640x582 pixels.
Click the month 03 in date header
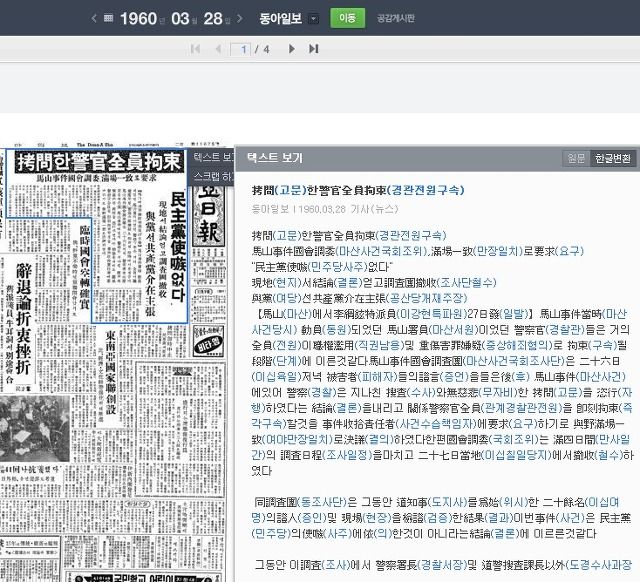180,18
